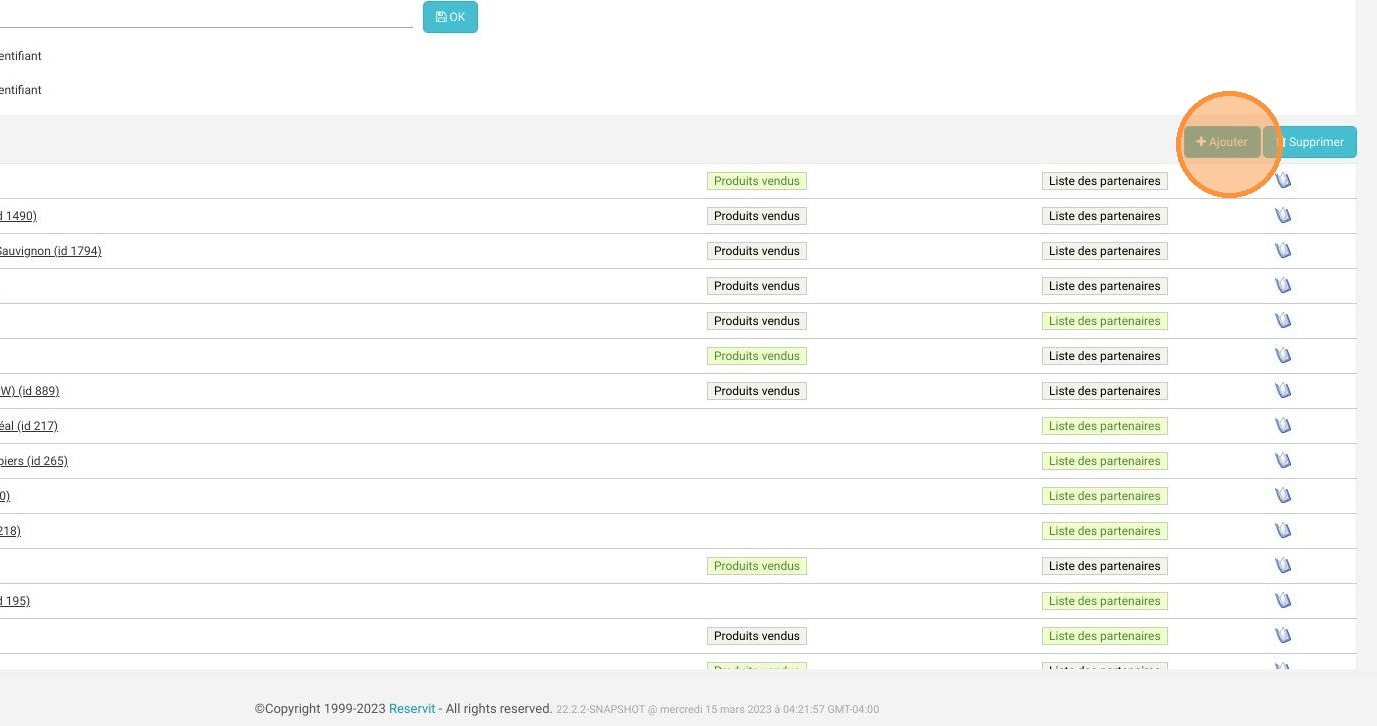Focus the text field beside the OK button
This screenshot has height=726, width=1377.
(x=206, y=16)
